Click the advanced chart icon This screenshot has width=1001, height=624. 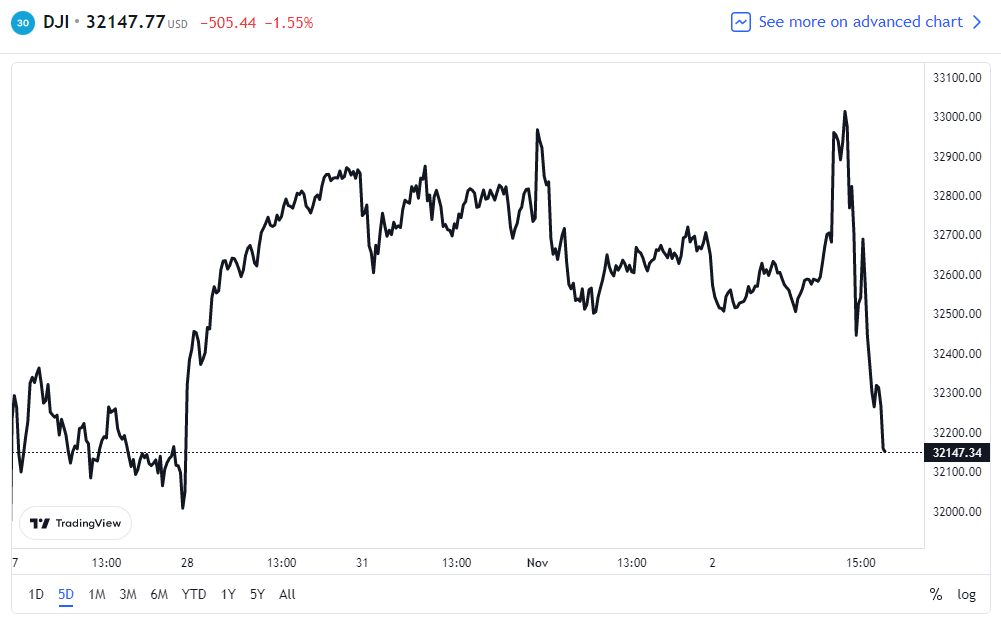[x=741, y=22]
